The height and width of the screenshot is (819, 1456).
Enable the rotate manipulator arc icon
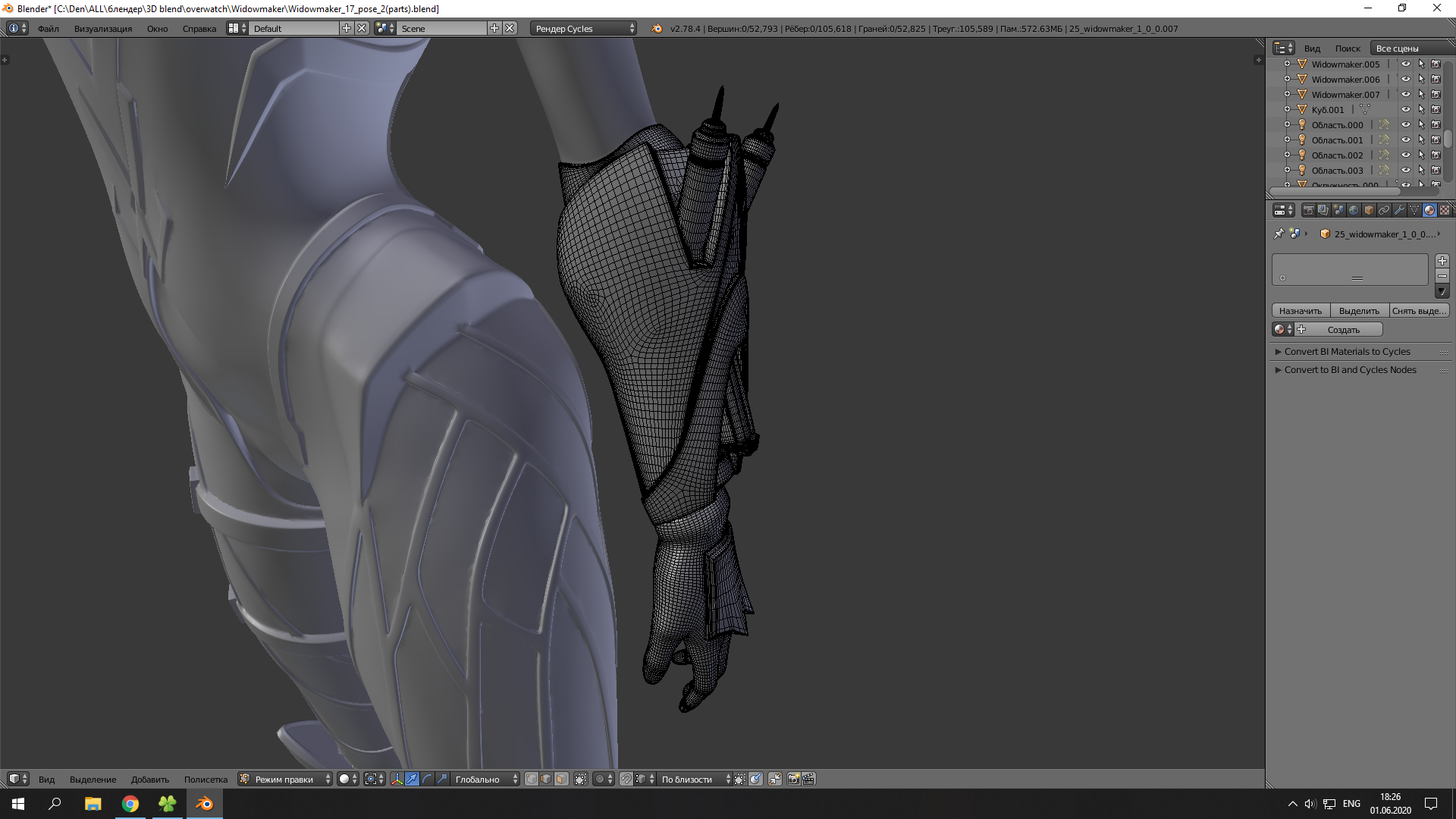point(427,779)
